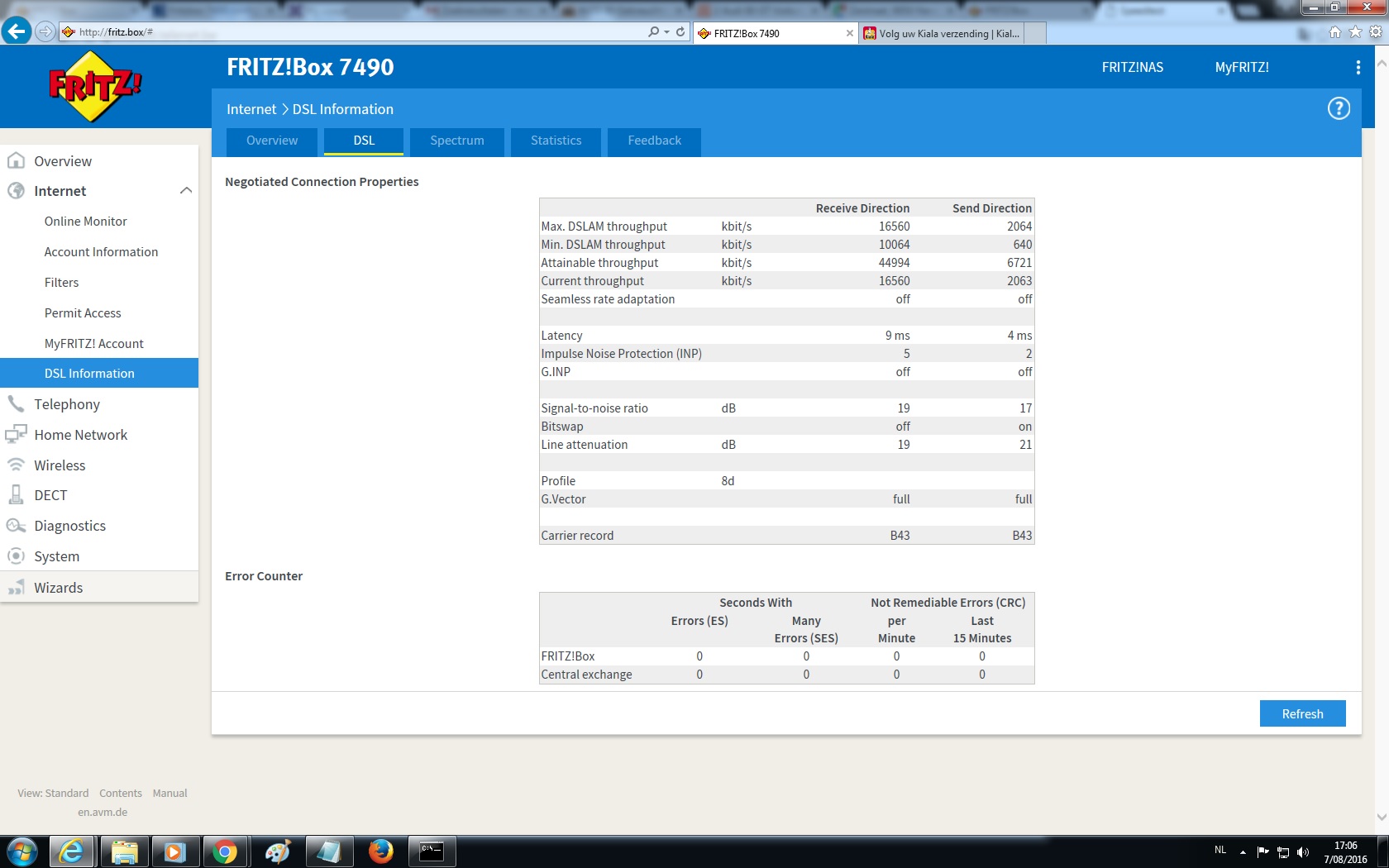Click the browser back arrow button
Image resolution: width=1389 pixels, height=868 pixels.
click(16, 31)
